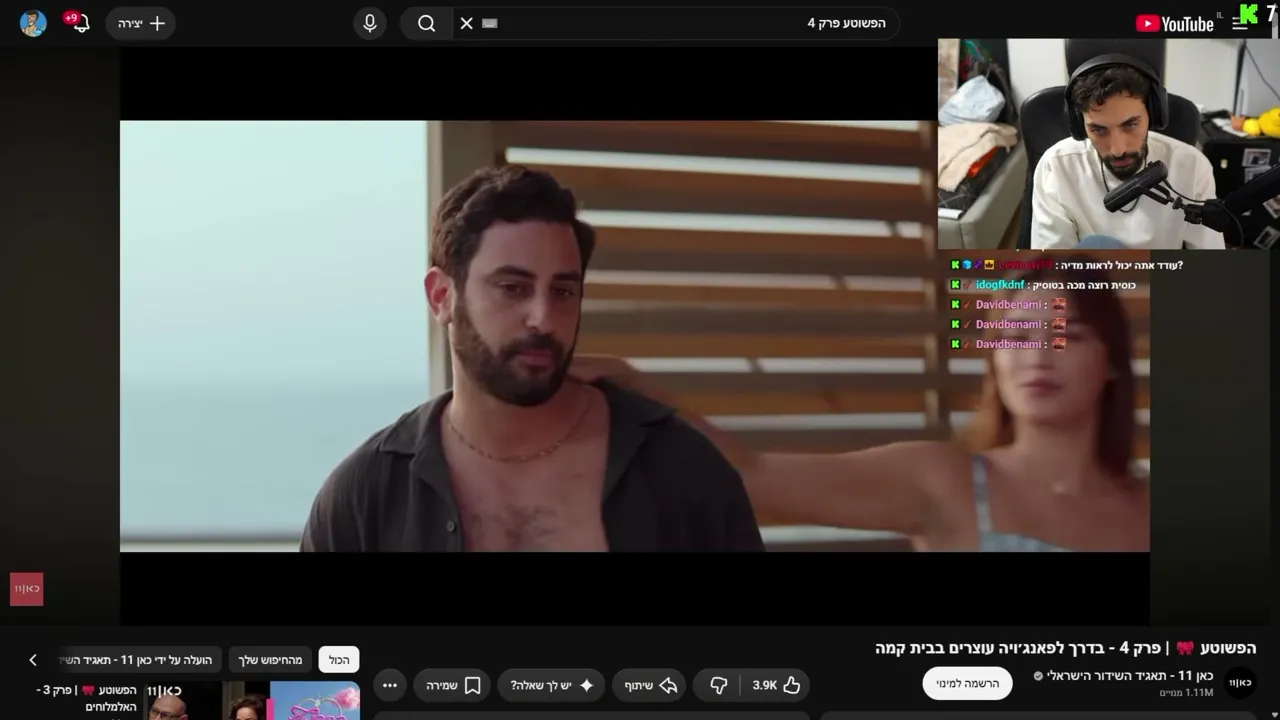Open the כאן 11 channel avatar
The width and height of the screenshot is (1280, 720).
pyautogui.click(x=1240, y=683)
